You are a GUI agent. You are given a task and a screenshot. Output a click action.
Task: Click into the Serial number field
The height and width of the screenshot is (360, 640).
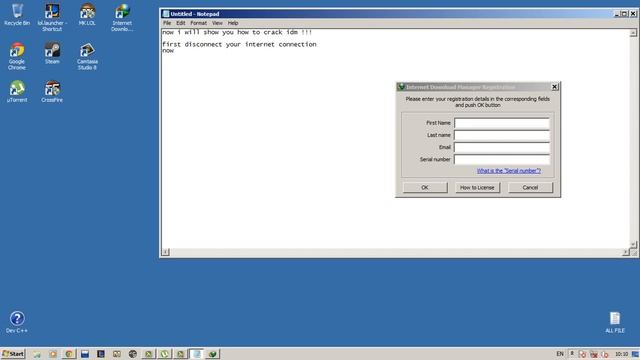502,160
